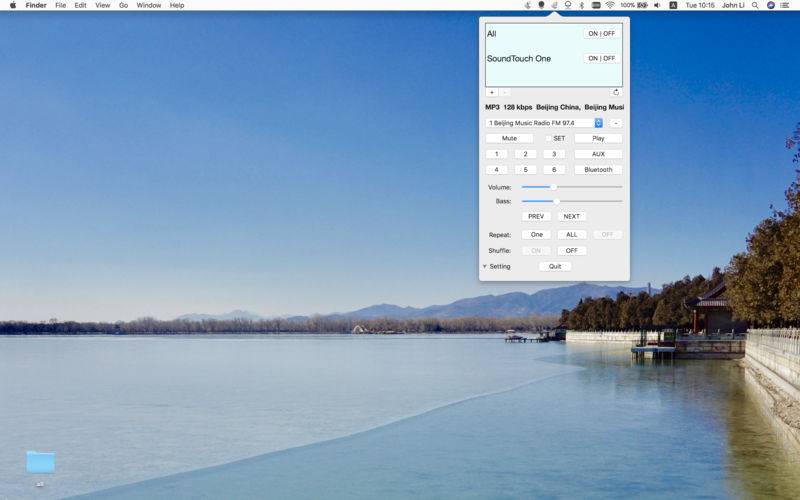Select preset number 3
This screenshot has width=800, height=500.
tap(554, 154)
